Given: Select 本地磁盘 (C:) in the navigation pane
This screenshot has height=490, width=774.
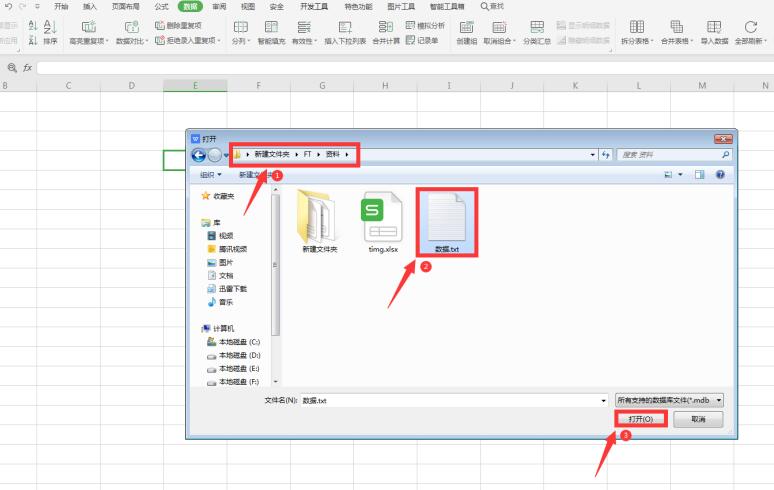Looking at the screenshot, I should point(233,342).
